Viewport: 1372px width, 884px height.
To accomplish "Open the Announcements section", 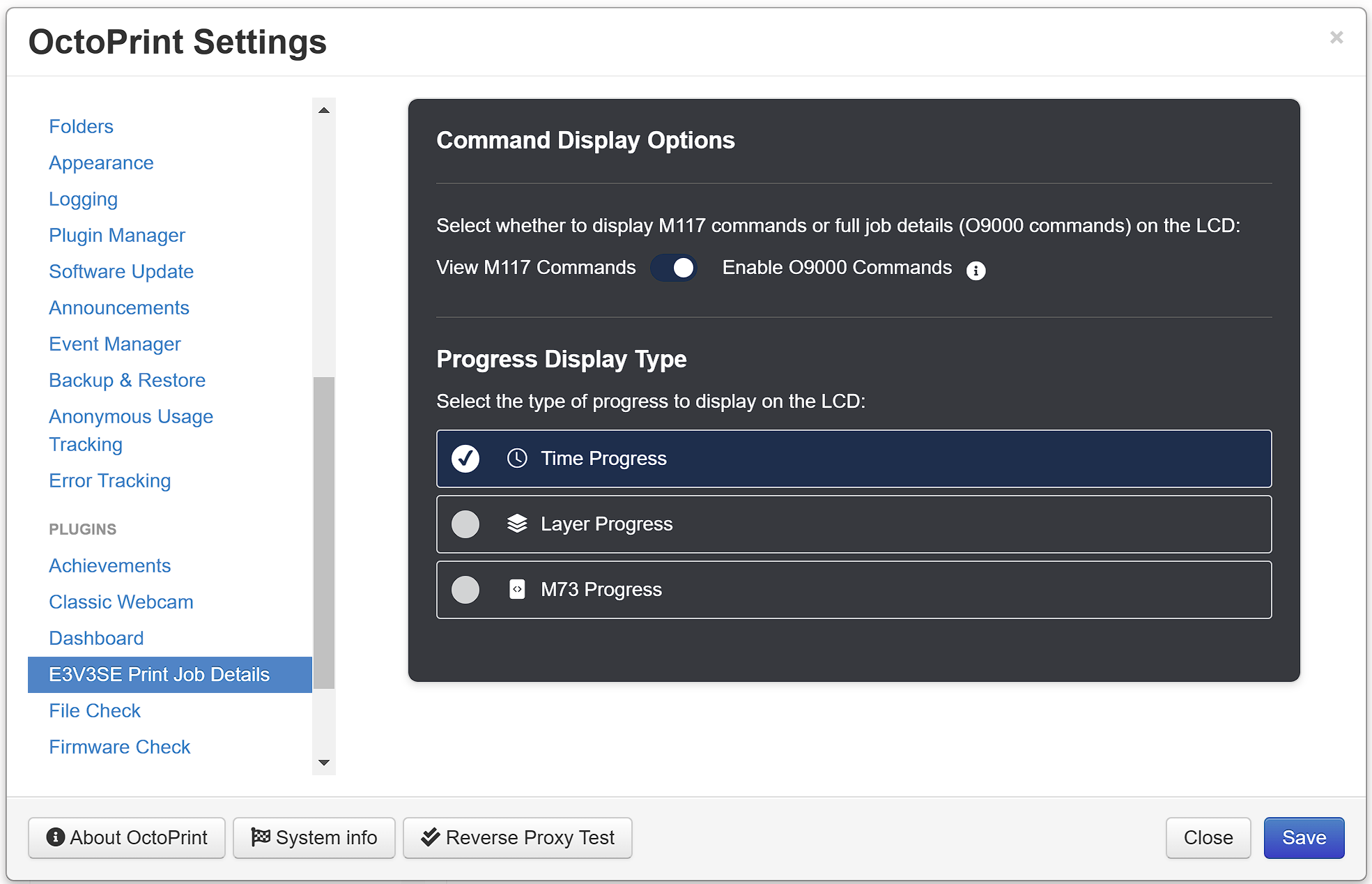I will 119,307.
